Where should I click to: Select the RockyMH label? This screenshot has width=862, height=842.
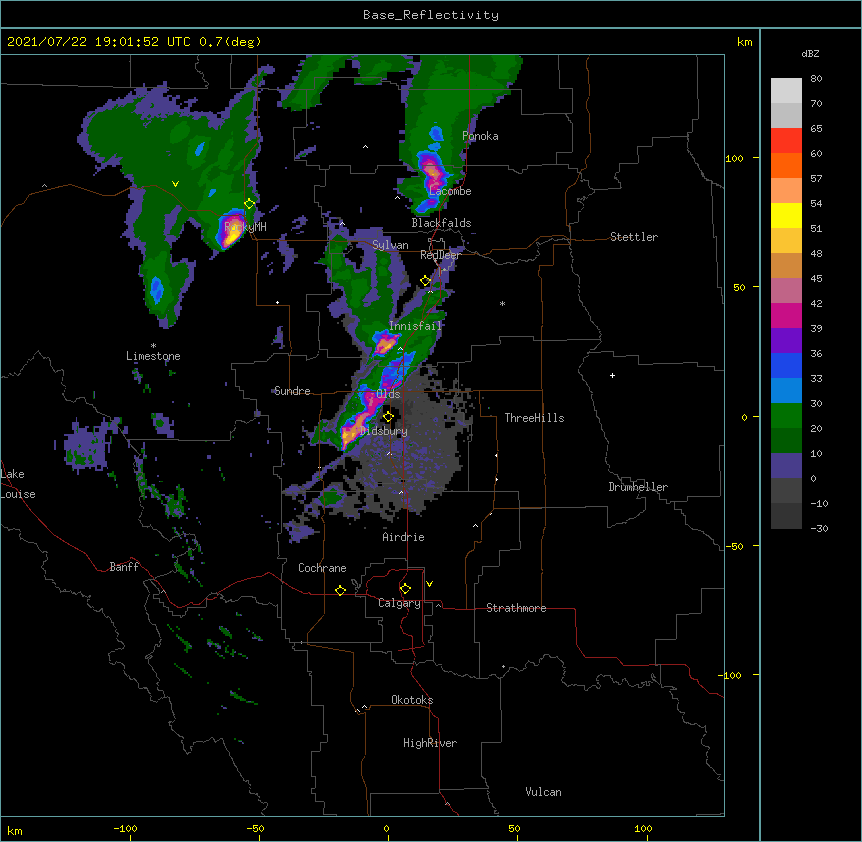point(245,226)
